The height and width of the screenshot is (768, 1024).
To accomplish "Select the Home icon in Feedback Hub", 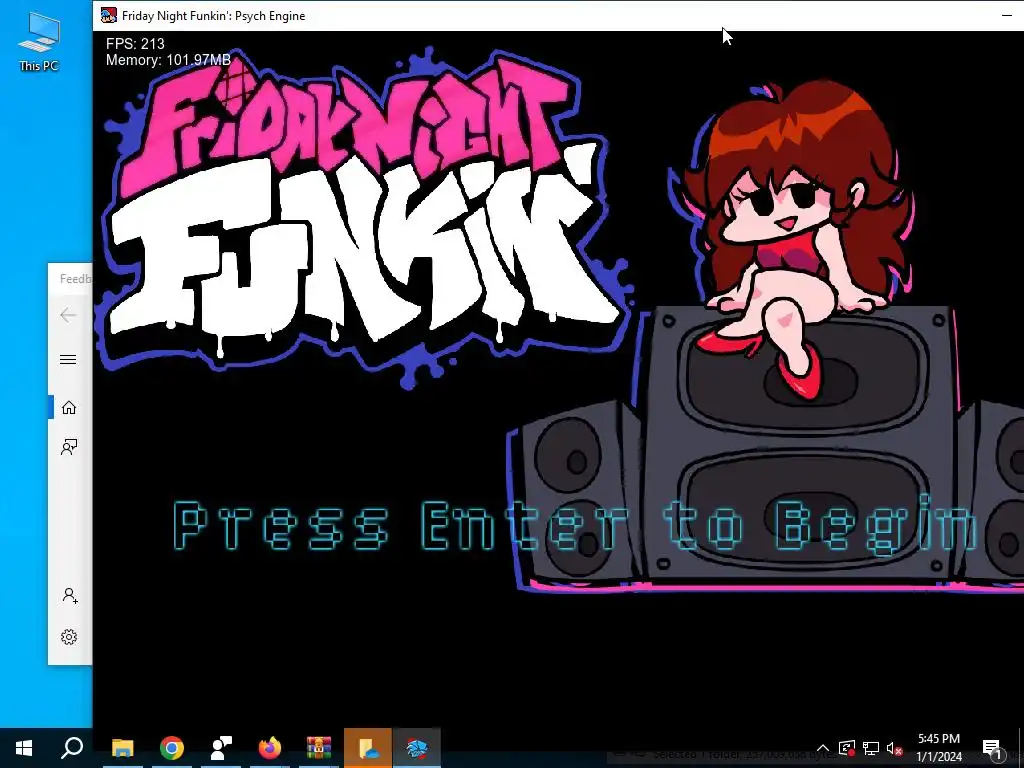I will point(69,408).
